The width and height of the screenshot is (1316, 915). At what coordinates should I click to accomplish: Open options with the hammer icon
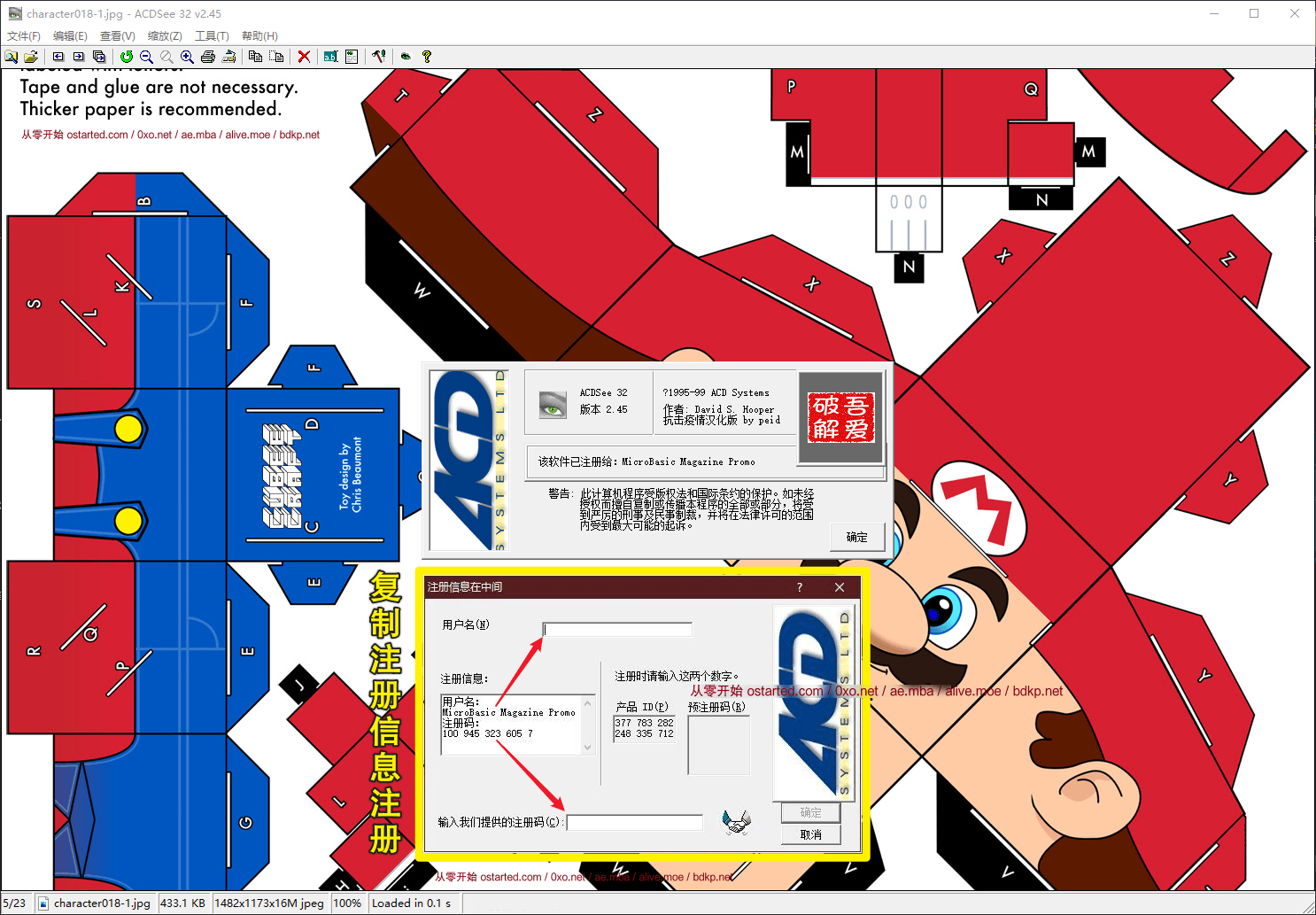[379, 57]
